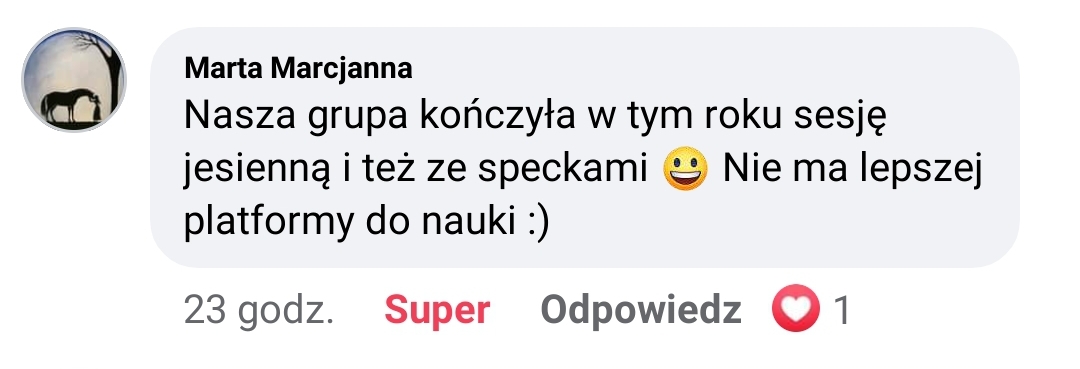Reply using the Odpowiedz button
This screenshot has height=369, width=1080.
pyautogui.click(x=641, y=311)
